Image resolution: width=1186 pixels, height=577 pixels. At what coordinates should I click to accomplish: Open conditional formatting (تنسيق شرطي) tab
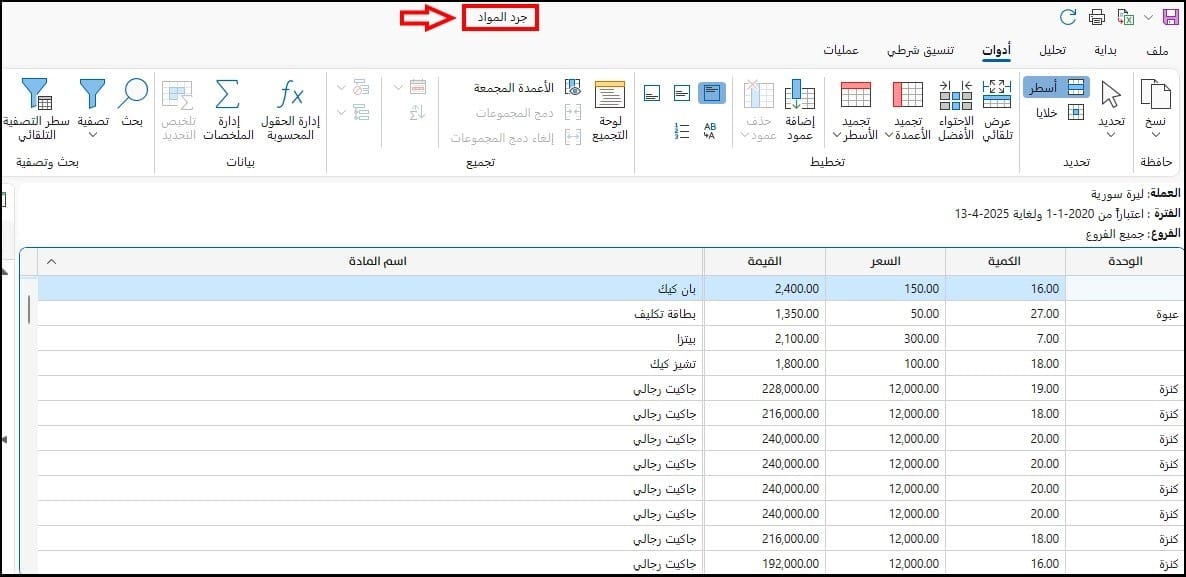pos(920,50)
